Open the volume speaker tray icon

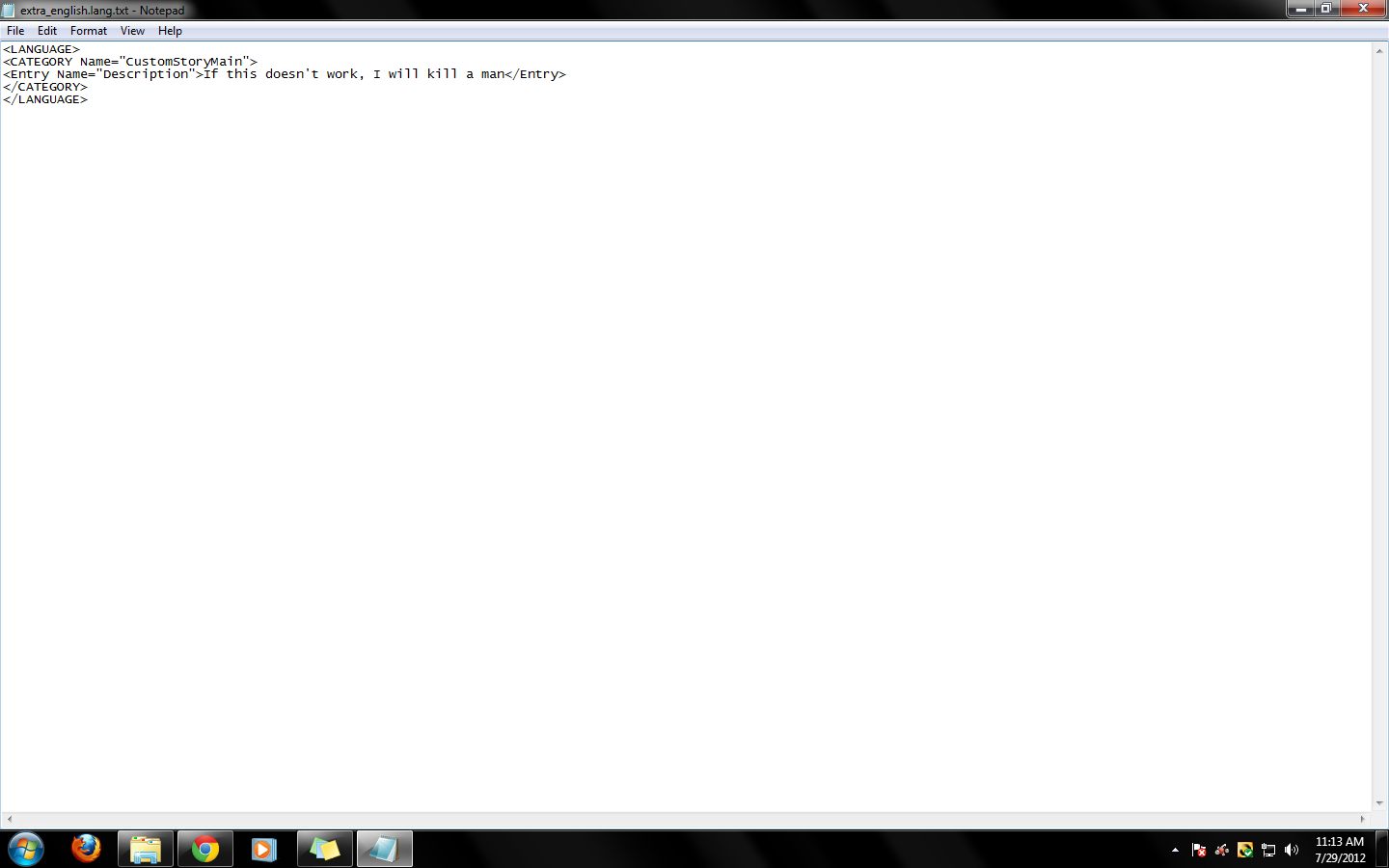point(1292,850)
